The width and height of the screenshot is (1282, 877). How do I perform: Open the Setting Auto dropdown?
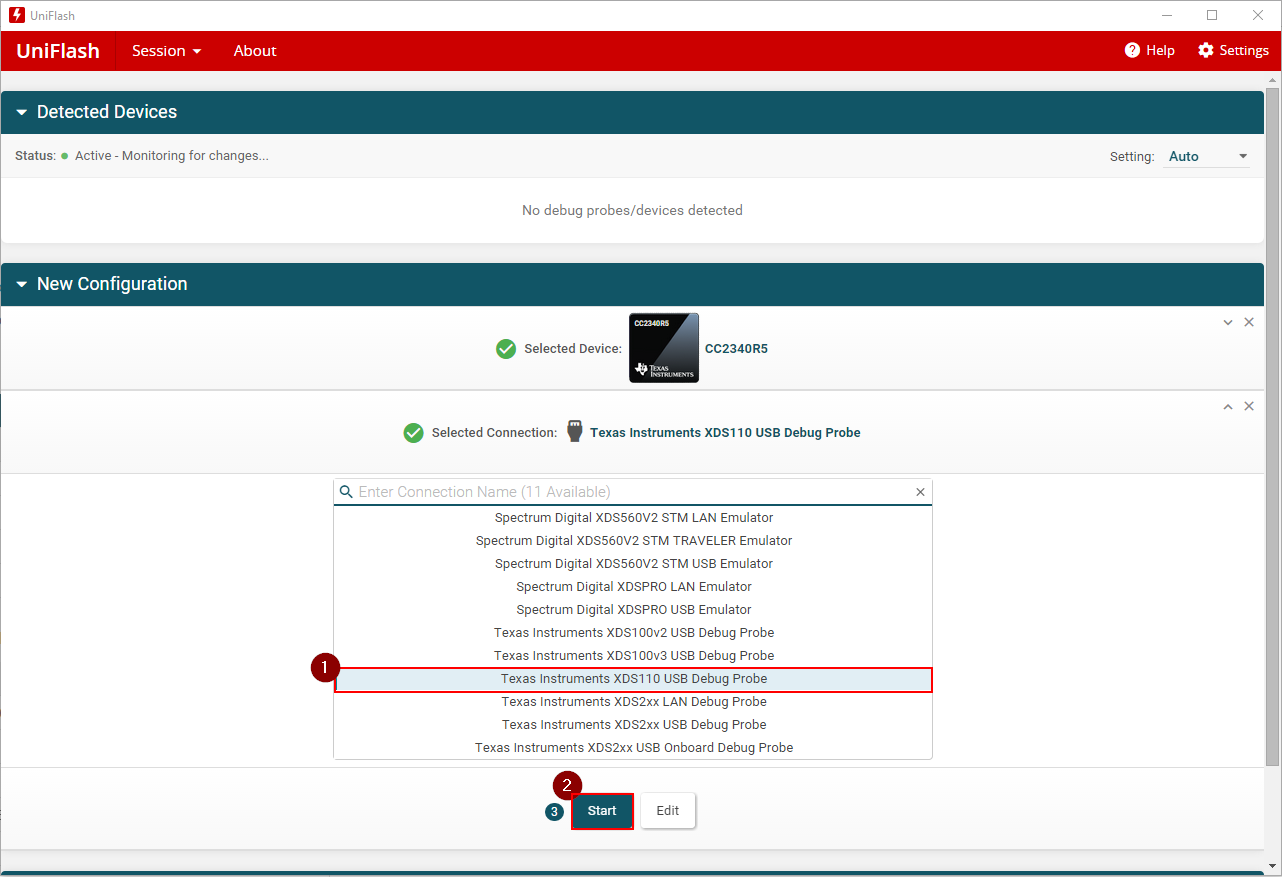click(1207, 157)
